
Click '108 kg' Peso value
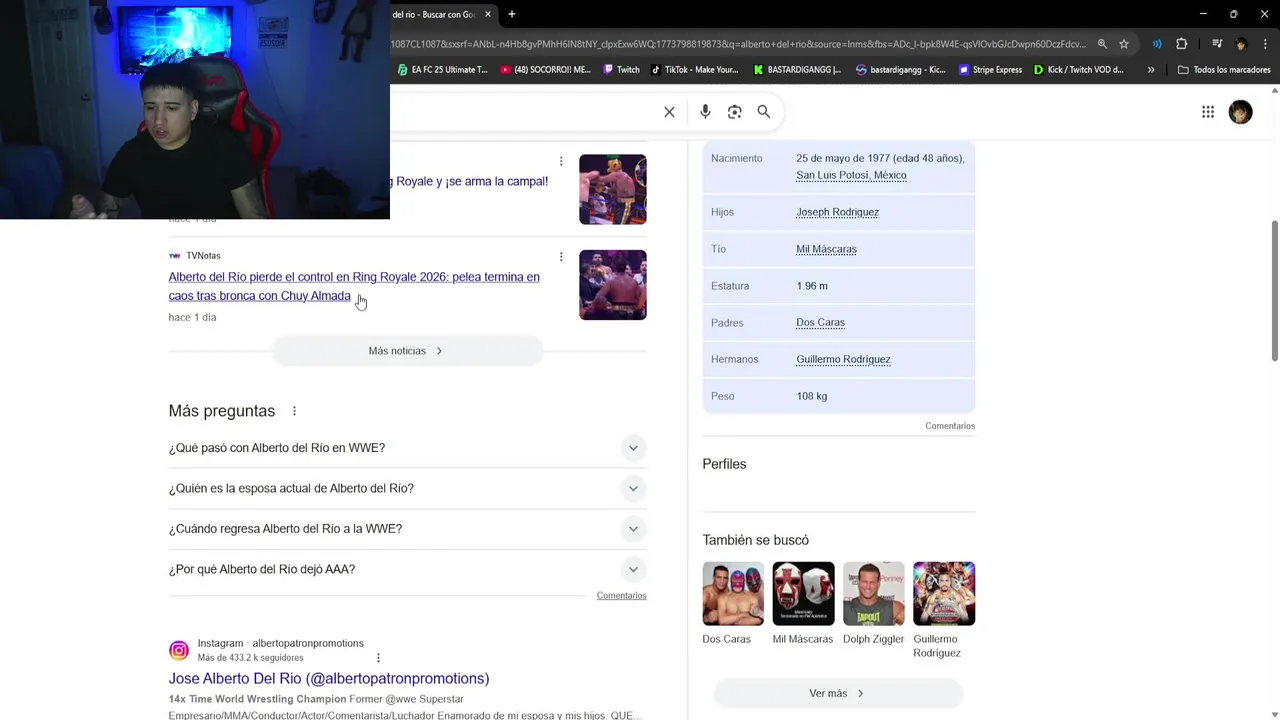[811, 396]
